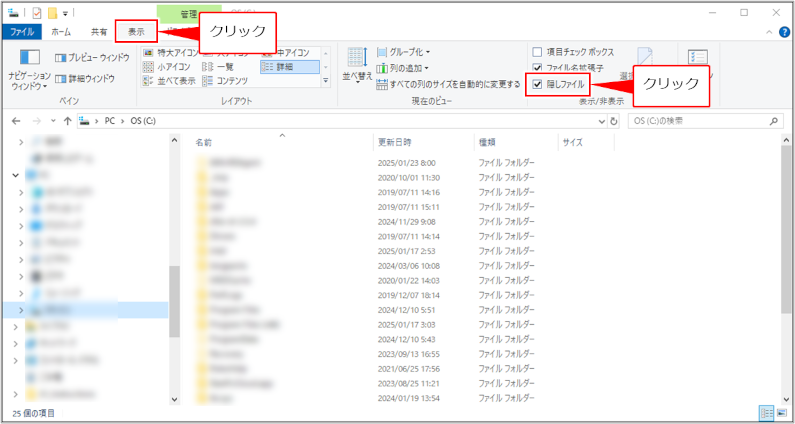Open the 表示 ribbon tab
This screenshot has height=424, width=795.
[x=136, y=32]
